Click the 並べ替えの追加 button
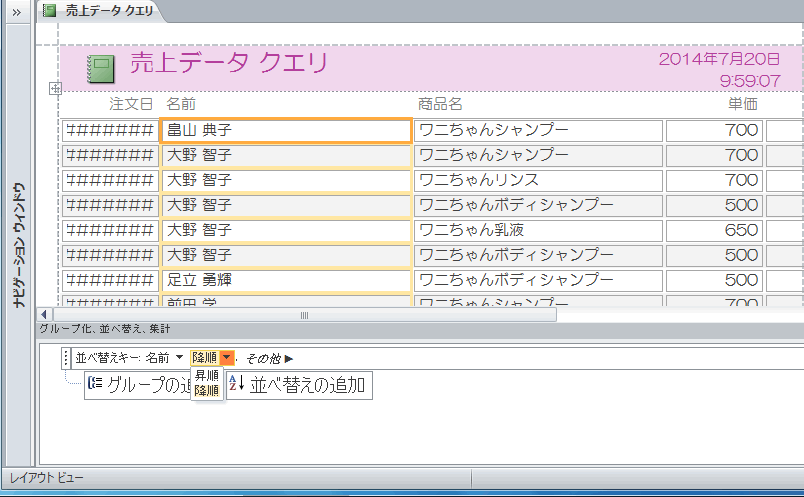The height and width of the screenshot is (497, 804). (299, 386)
